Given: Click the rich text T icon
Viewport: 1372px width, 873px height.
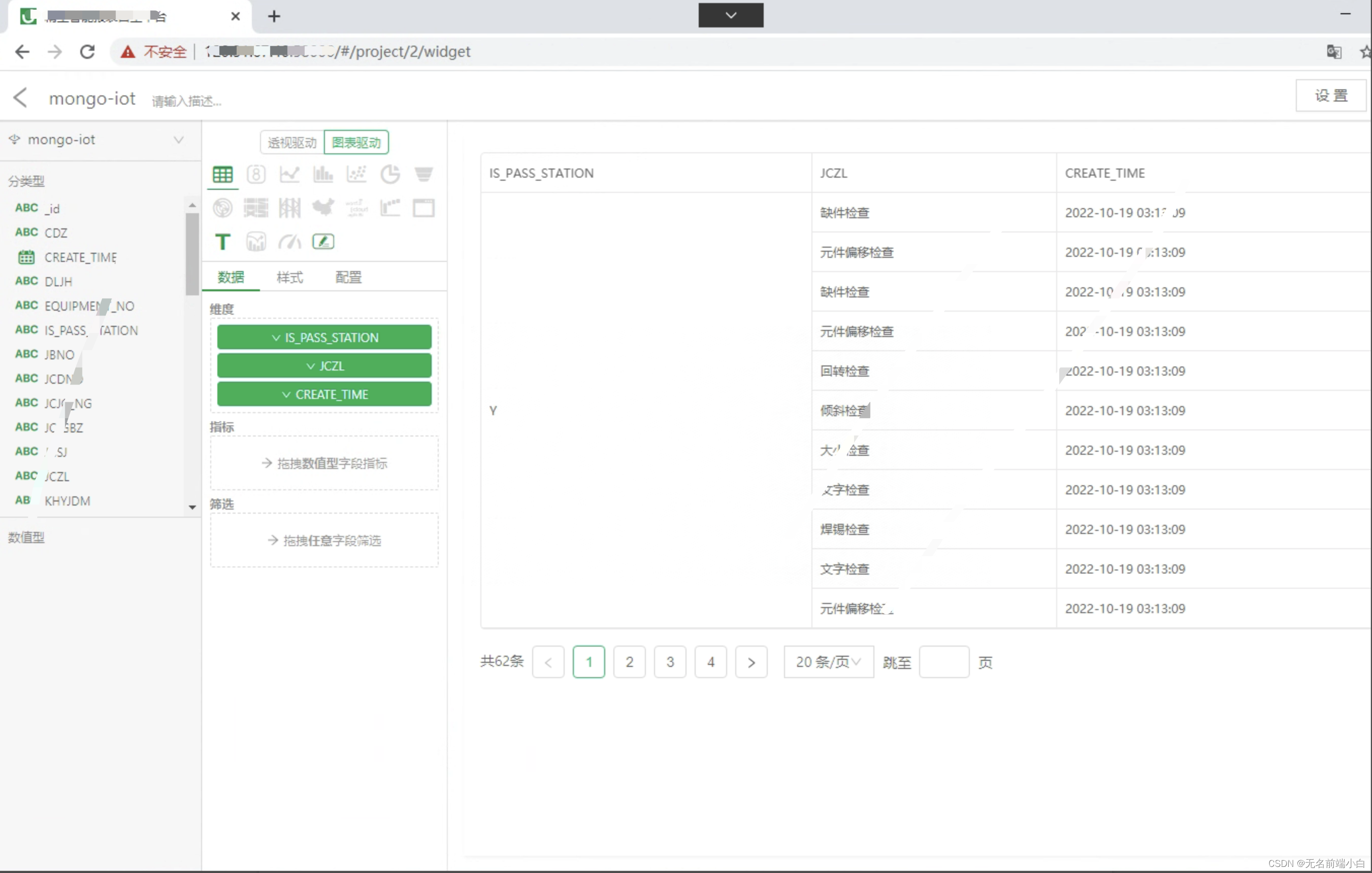Looking at the screenshot, I should 223,242.
